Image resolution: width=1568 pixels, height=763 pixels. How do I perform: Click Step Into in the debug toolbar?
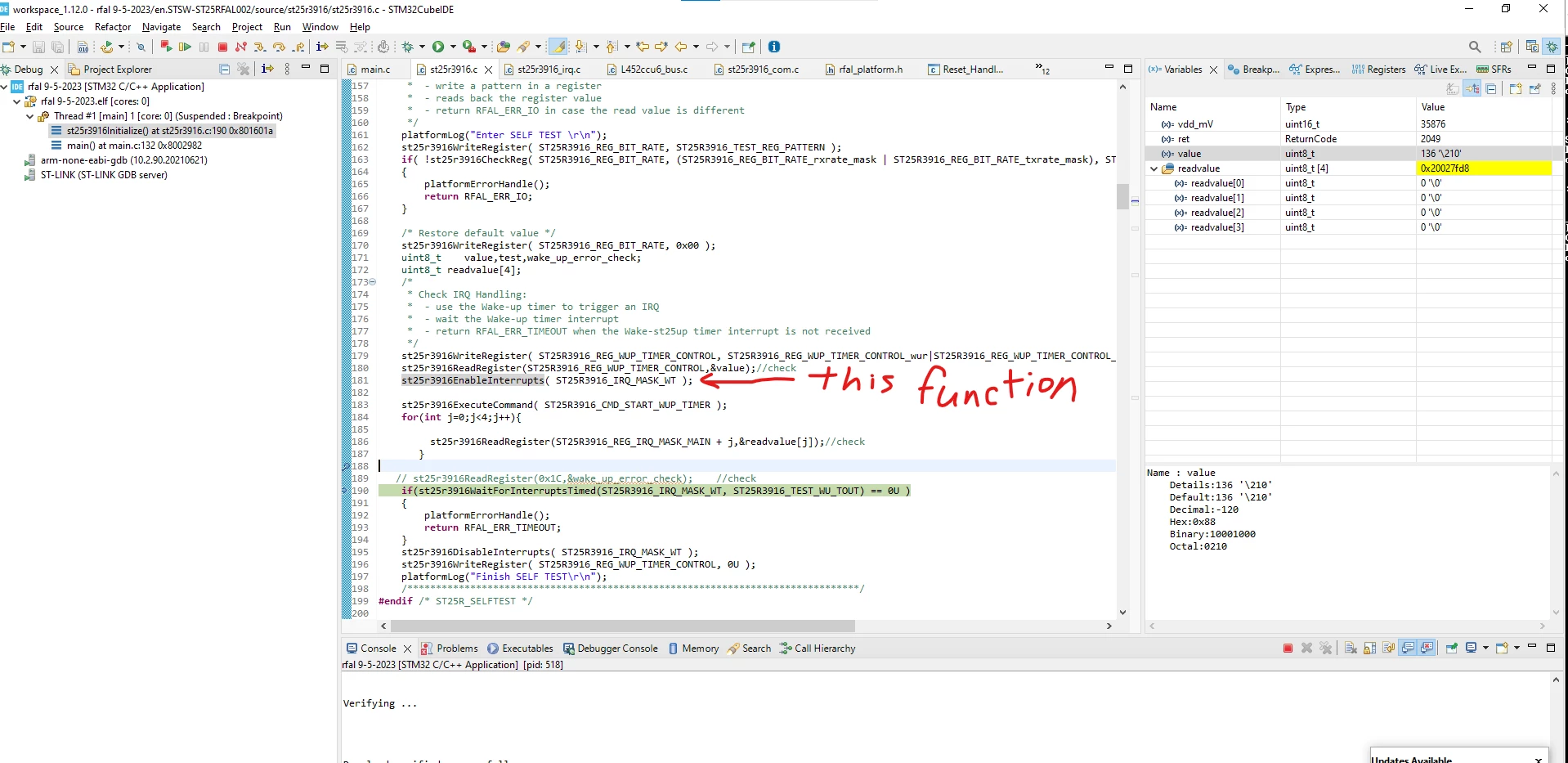pyautogui.click(x=260, y=47)
